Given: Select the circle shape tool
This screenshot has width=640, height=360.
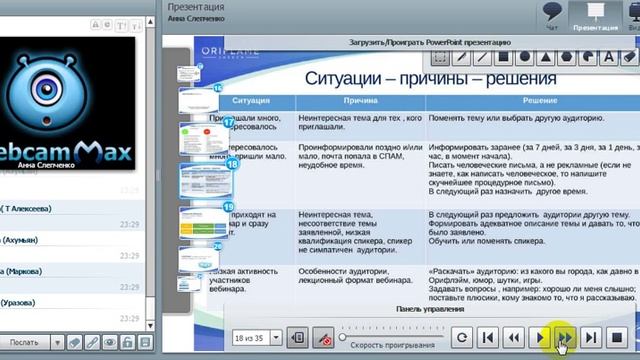Looking at the screenshot, I should pos(525,57).
